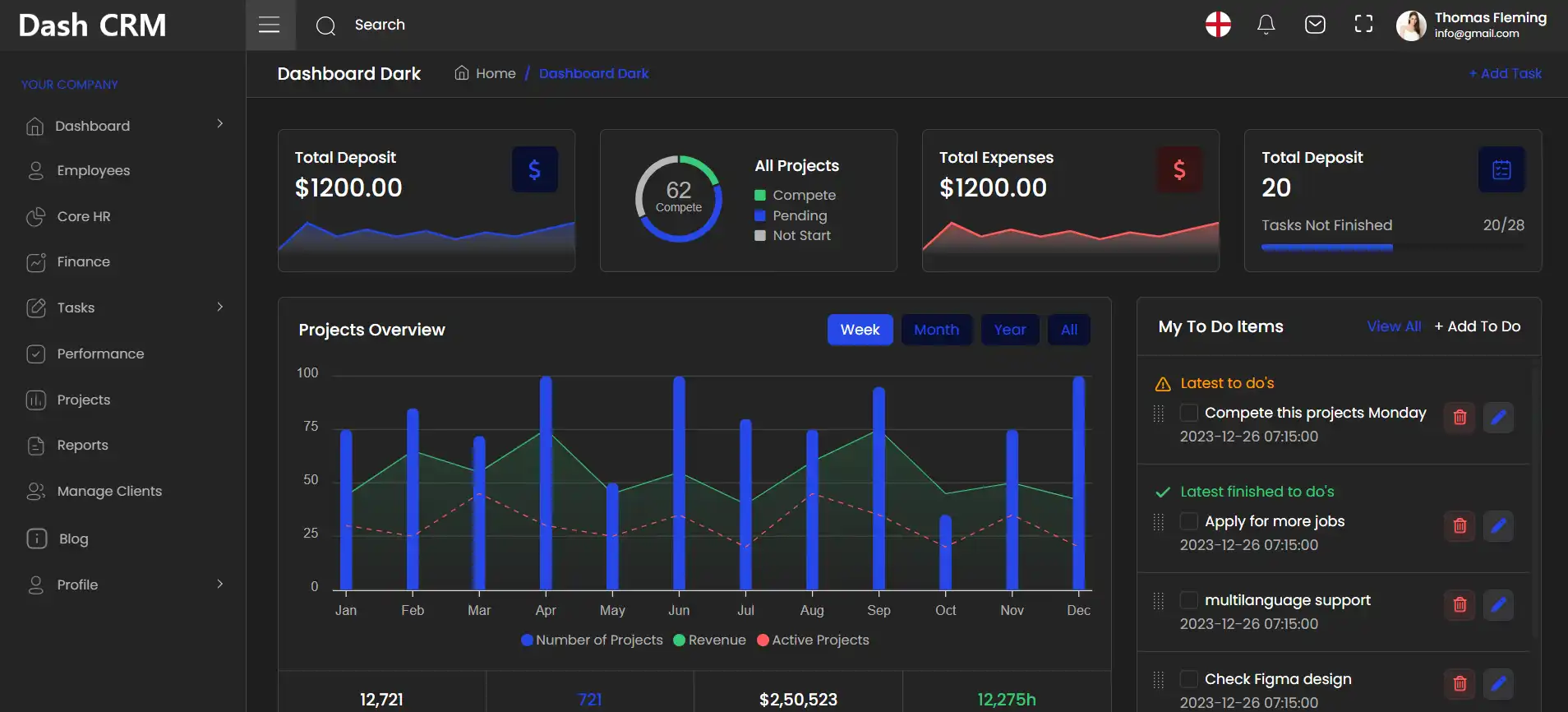This screenshot has width=1568, height=712.
Task: Expand the Dashboard submenu chevron
Action: point(219,123)
